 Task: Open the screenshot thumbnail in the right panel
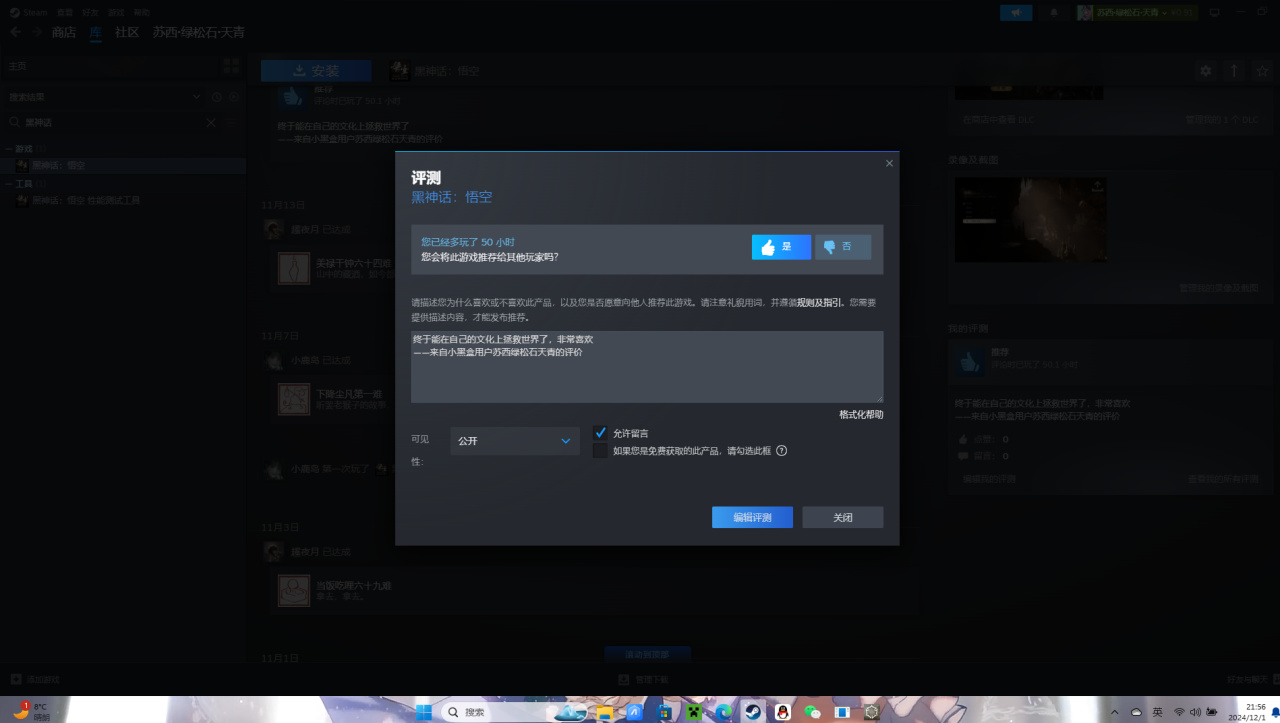[x=1029, y=220]
